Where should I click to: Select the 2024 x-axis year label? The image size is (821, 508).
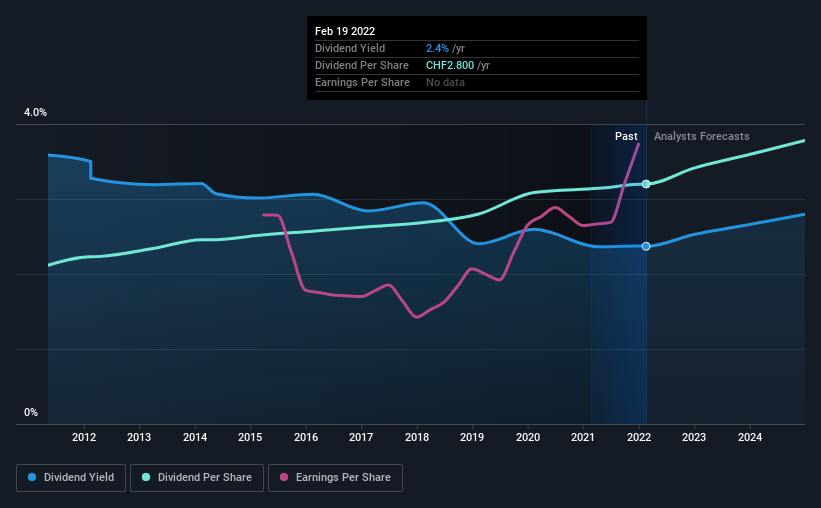750,437
